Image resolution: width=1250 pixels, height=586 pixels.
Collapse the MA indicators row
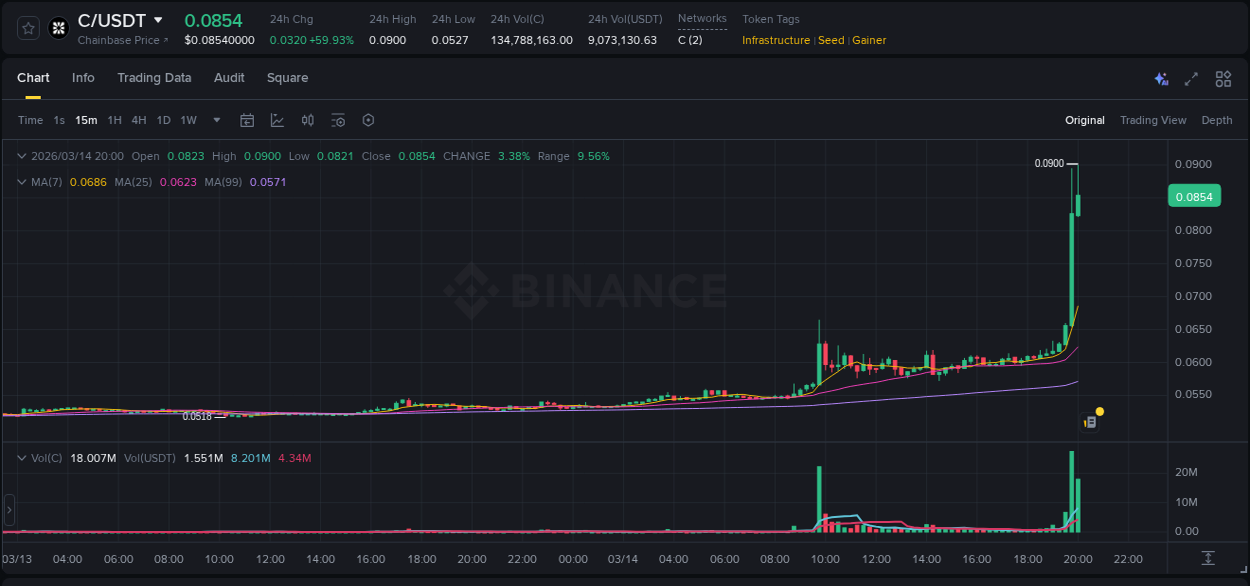[x=22, y=183]
